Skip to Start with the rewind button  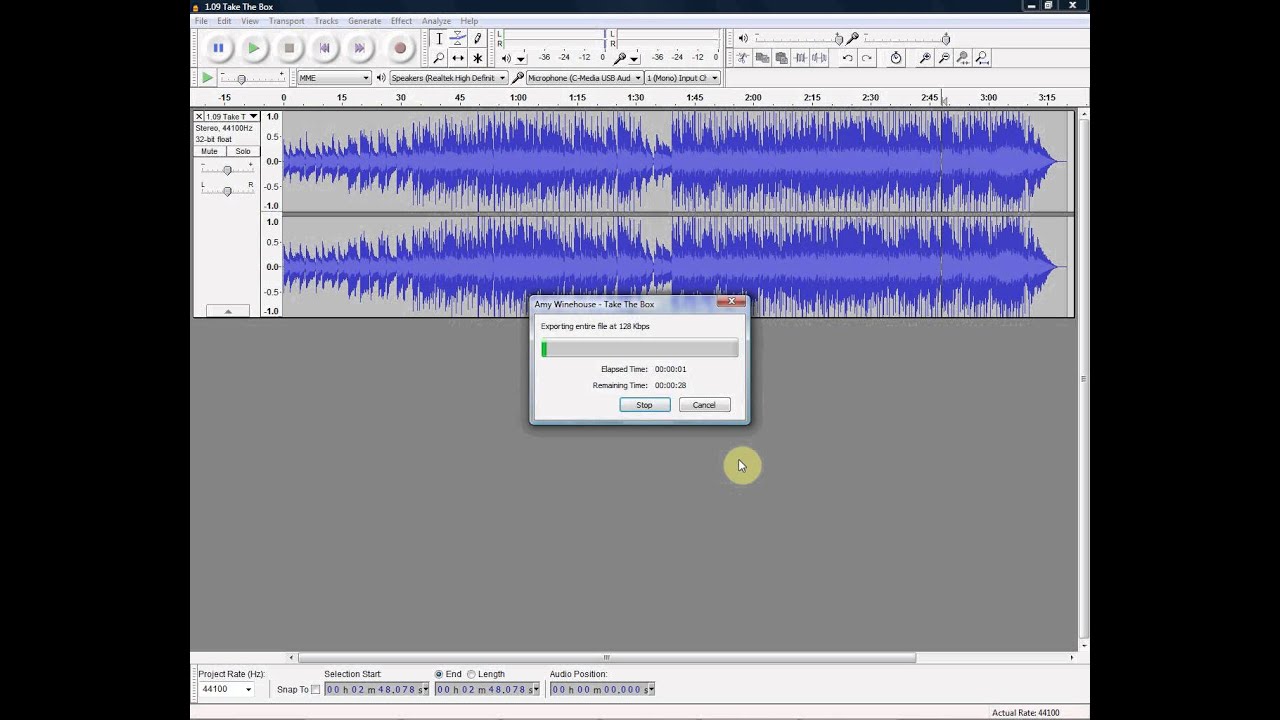click(325, 47)
